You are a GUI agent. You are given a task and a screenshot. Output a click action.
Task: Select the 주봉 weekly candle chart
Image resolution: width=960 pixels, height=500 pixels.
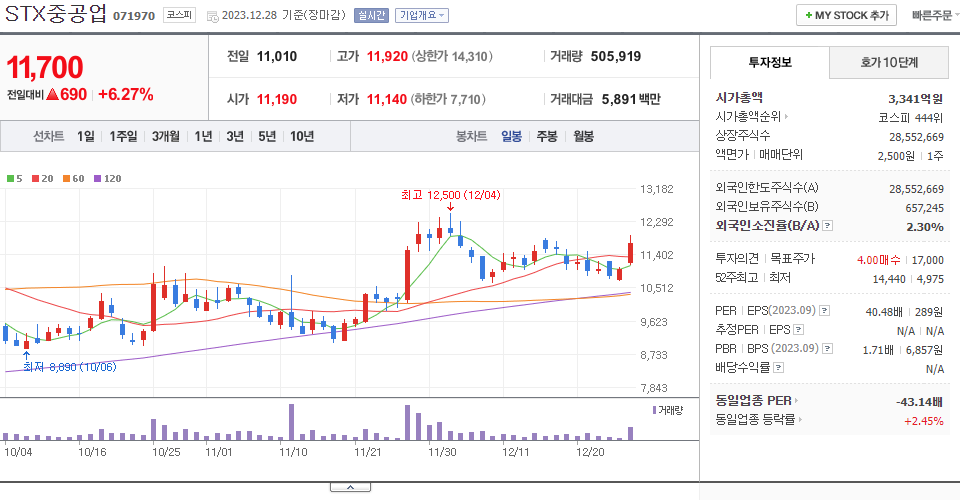click(x=547, y=136)
